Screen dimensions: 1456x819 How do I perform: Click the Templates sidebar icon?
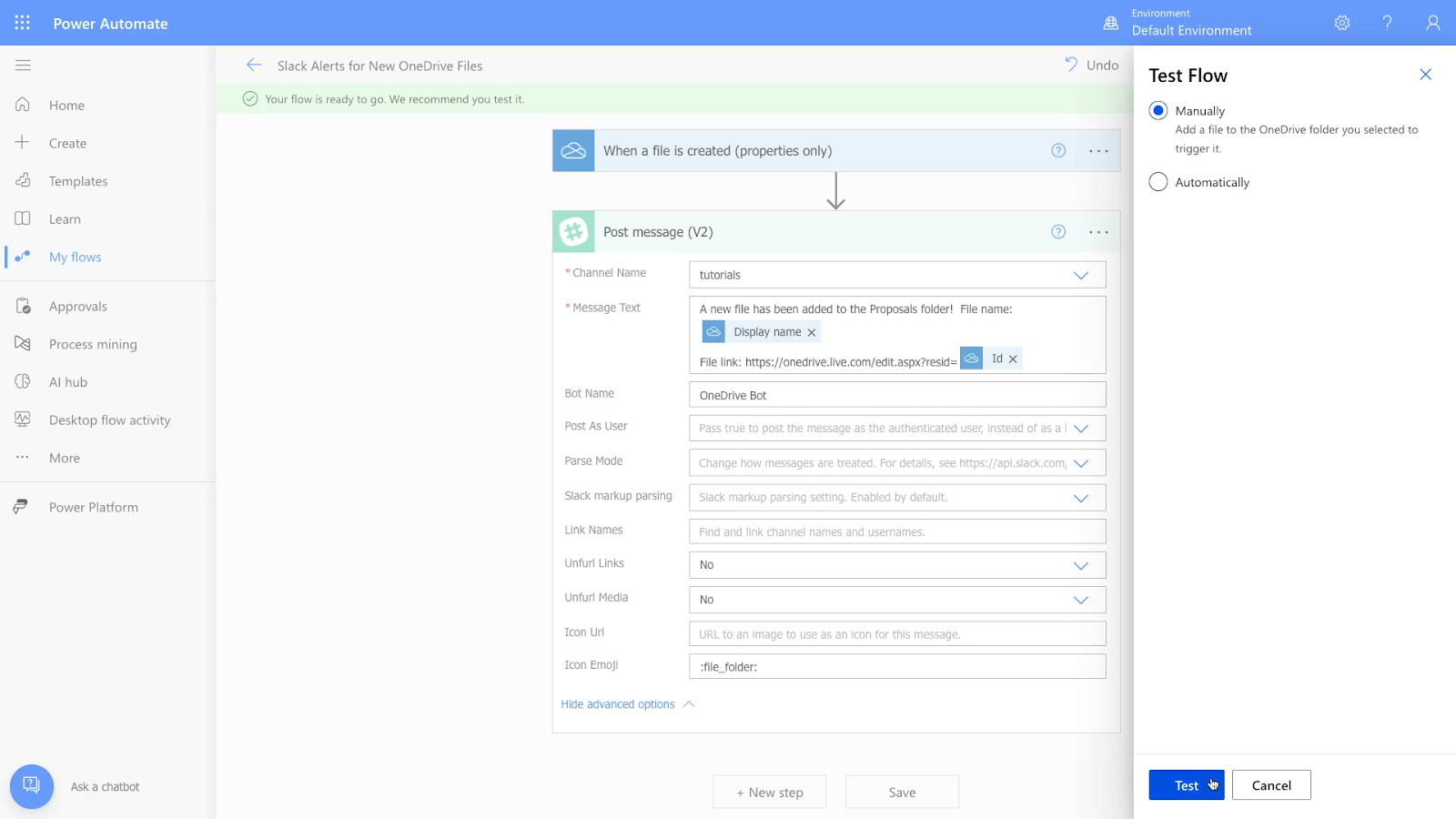(x=23, y=180)
